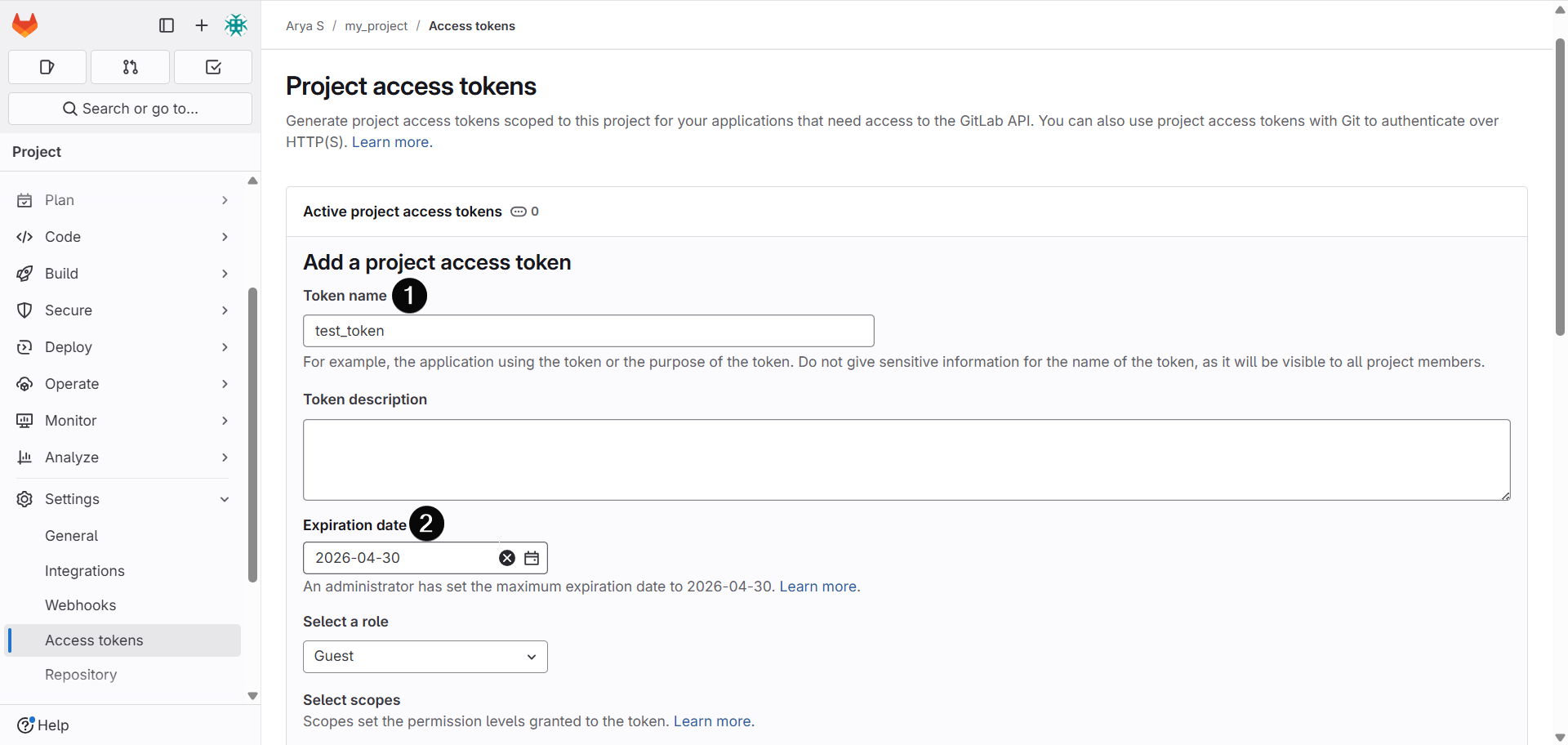1568x745 pixels.
Task: Open the Select a role dropdown showing Guest
Action: point(424,656)
